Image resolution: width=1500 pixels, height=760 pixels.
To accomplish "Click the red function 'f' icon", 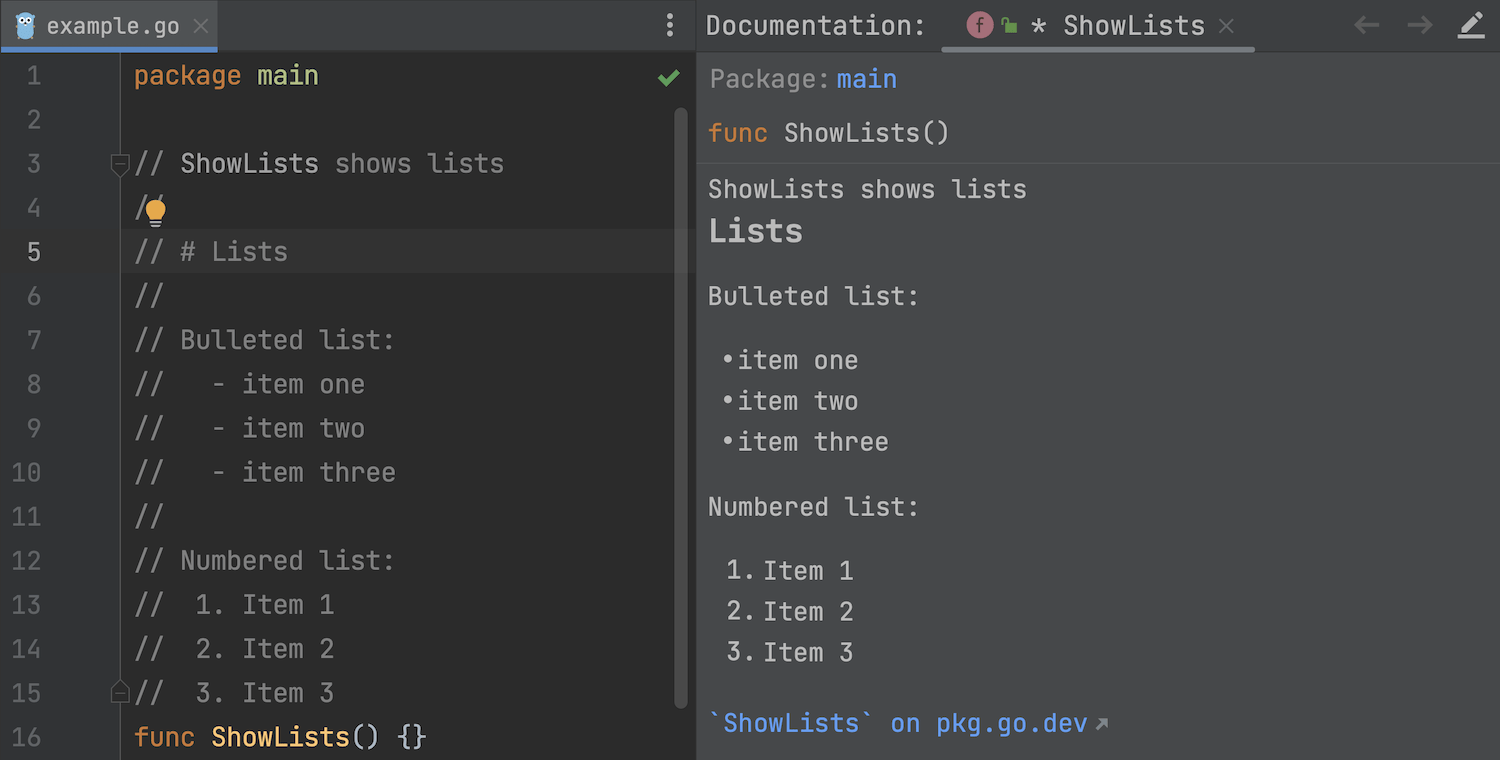I will (979, 26).
